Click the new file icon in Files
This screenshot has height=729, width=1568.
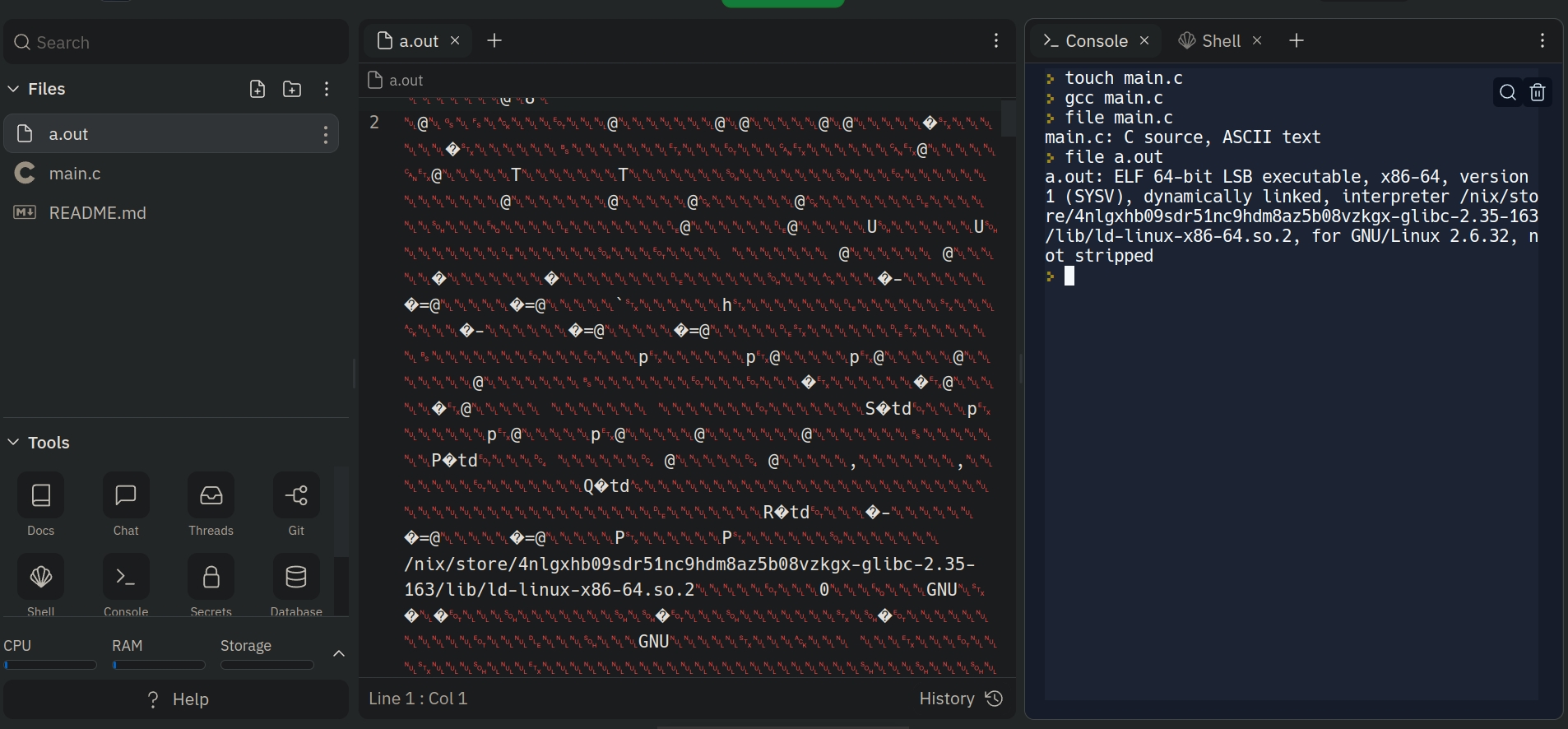257,89
